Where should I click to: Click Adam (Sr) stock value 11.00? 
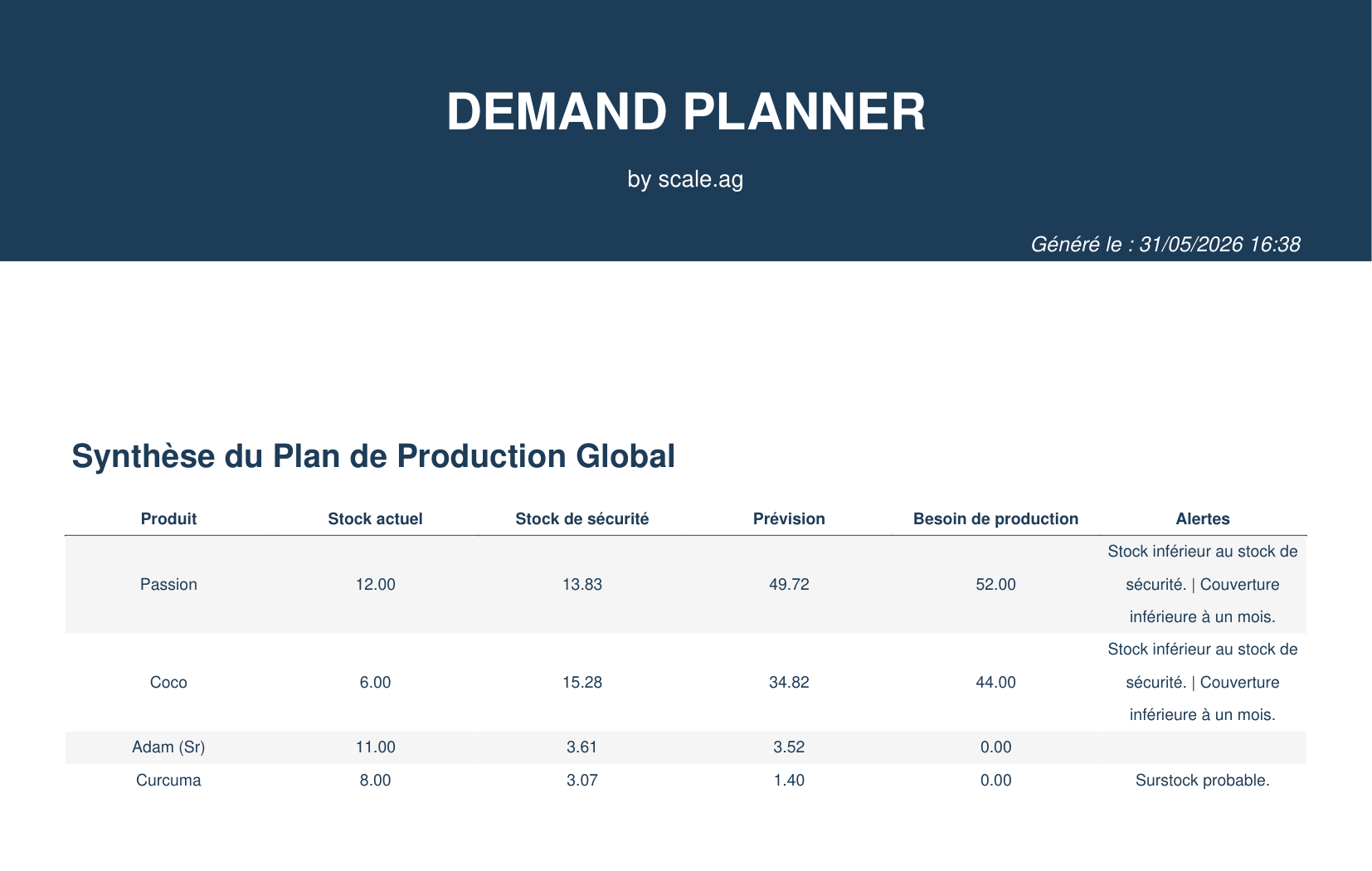click(x=375, y=747)
